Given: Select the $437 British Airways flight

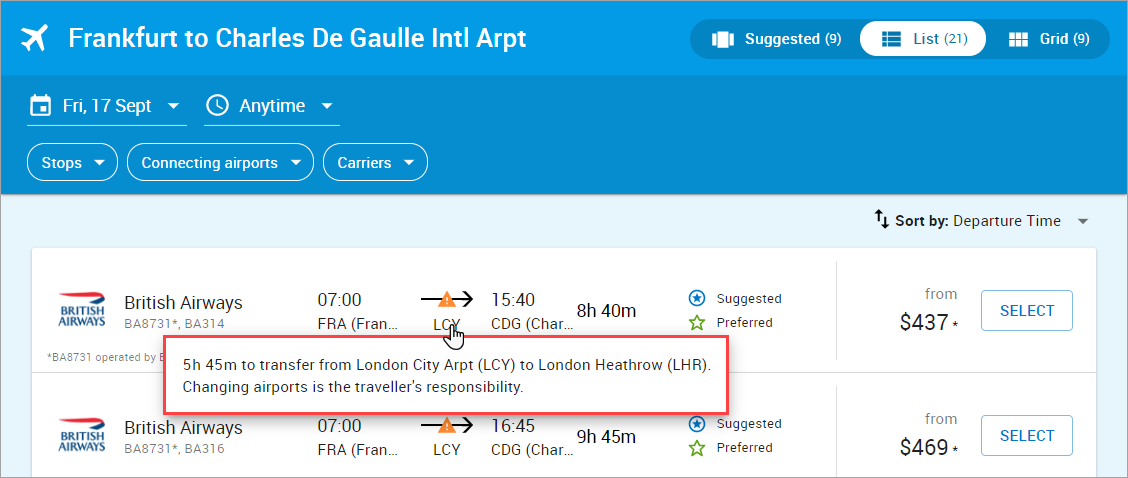Looking at the screenshot, I should (1027, 310).
